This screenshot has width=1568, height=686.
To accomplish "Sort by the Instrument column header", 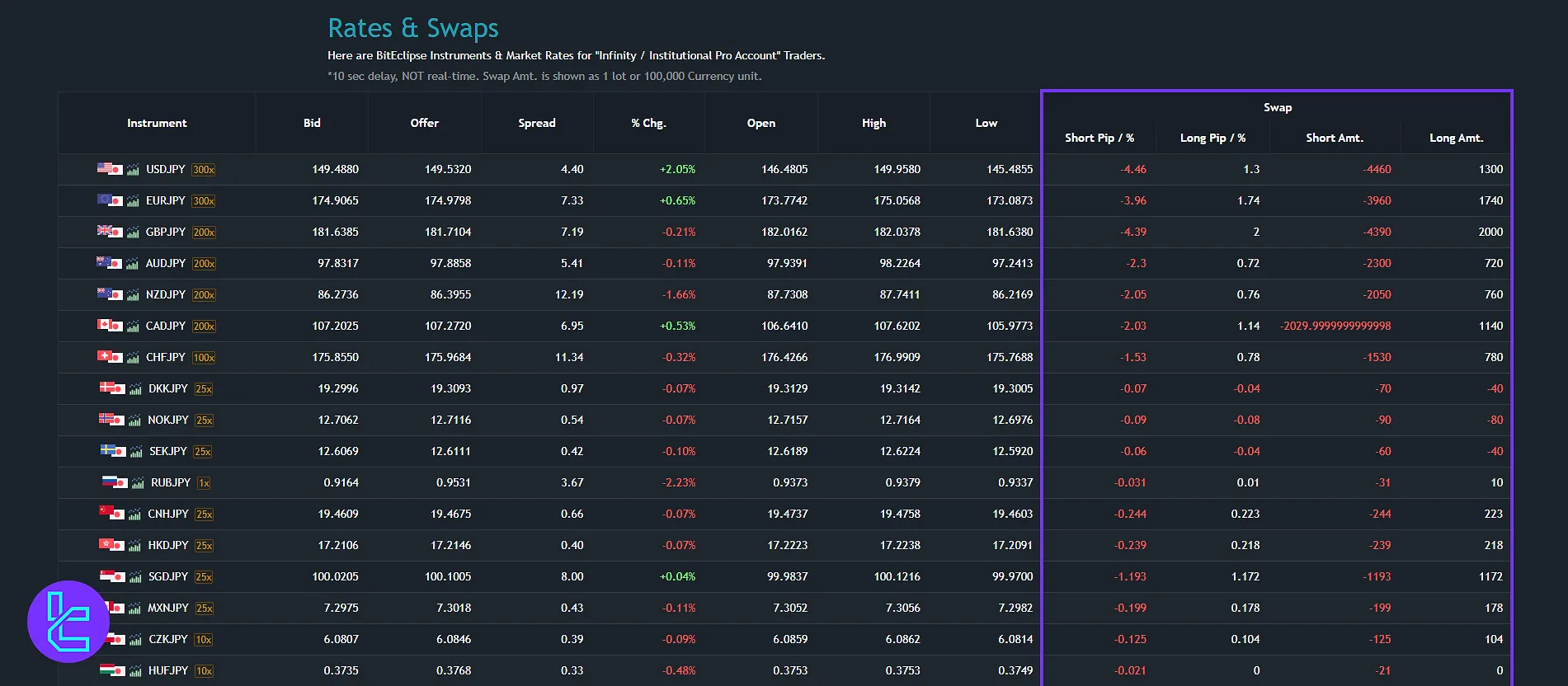I will pos(157,123).
